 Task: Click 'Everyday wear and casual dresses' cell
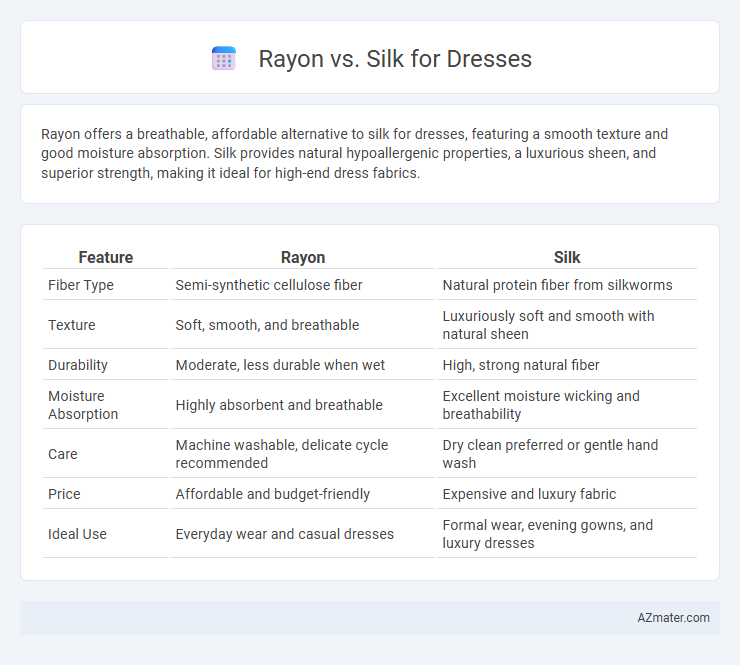[285, 534]
